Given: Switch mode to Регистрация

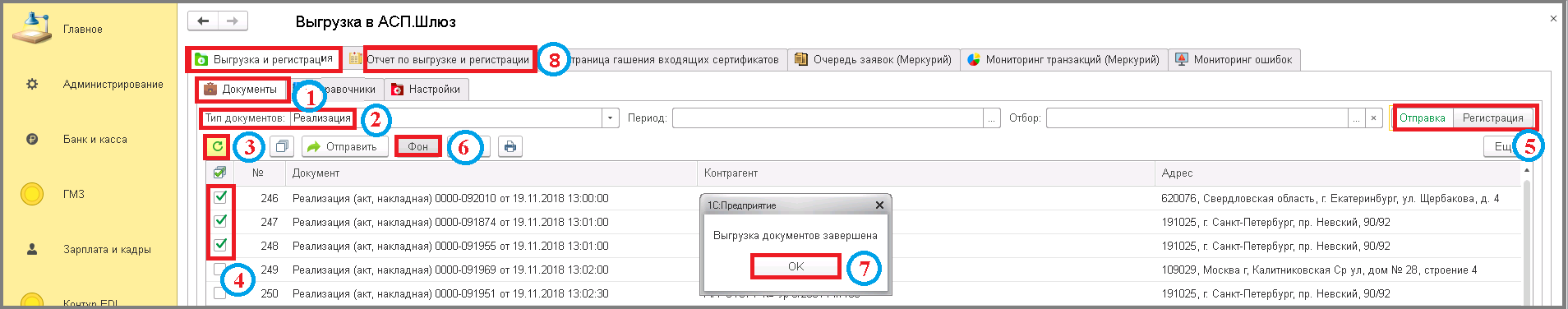Looking at the screenshot, I should (x=1492, y=118).
